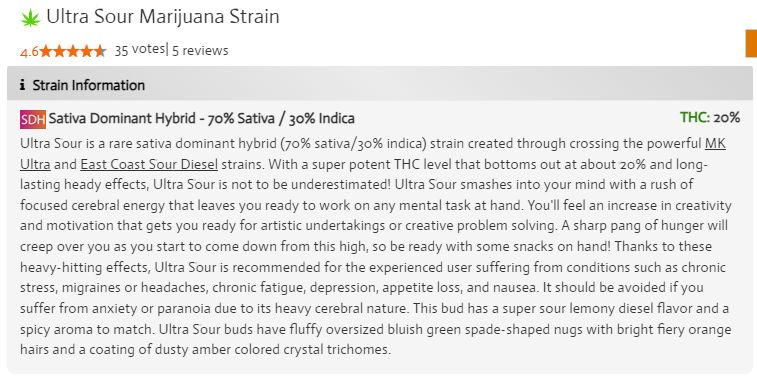The image size is (757, 381).
Task: Click Sativa Dominant Hybrid heading text
Action: 122,119
